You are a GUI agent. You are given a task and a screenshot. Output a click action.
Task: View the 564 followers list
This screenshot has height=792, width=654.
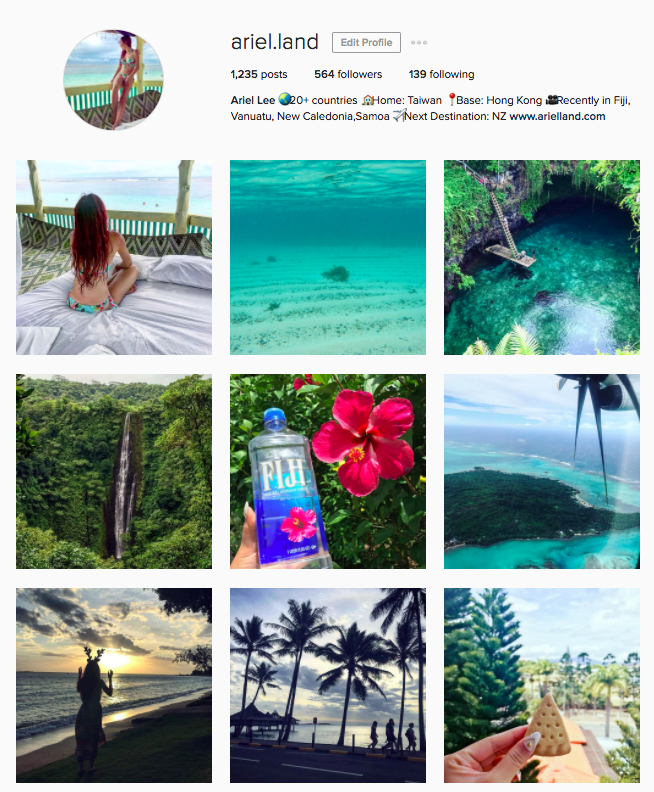(348, 74)
